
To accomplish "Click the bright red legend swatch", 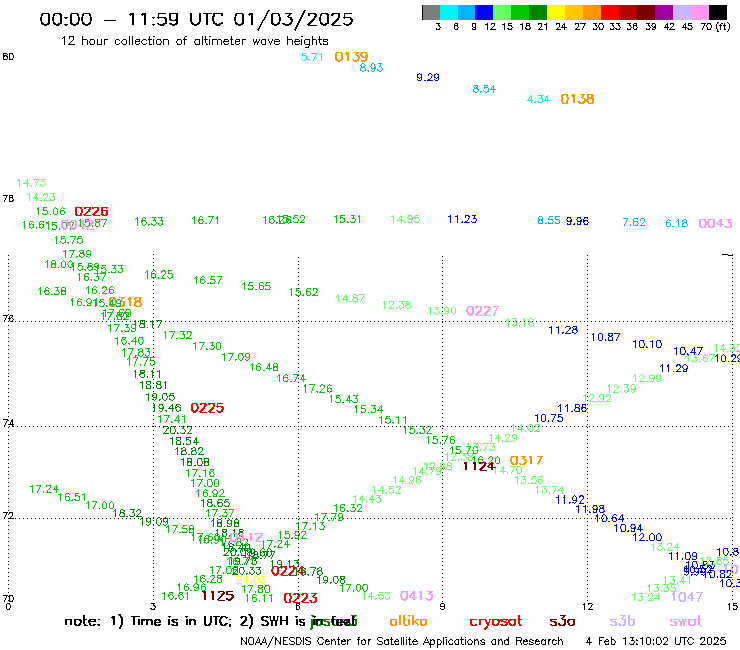I will pyautogui.click(x=610, y=12).
